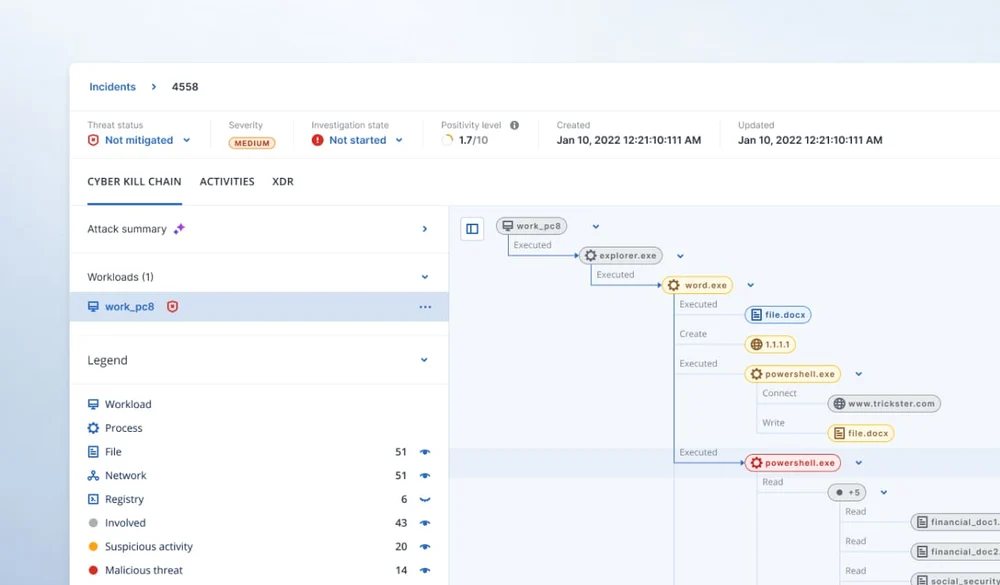Toggle visibility of File items

coord(425,452)
